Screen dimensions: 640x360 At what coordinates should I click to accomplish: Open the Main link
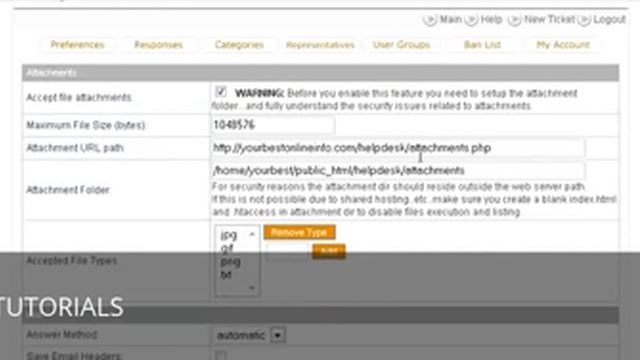451,19
